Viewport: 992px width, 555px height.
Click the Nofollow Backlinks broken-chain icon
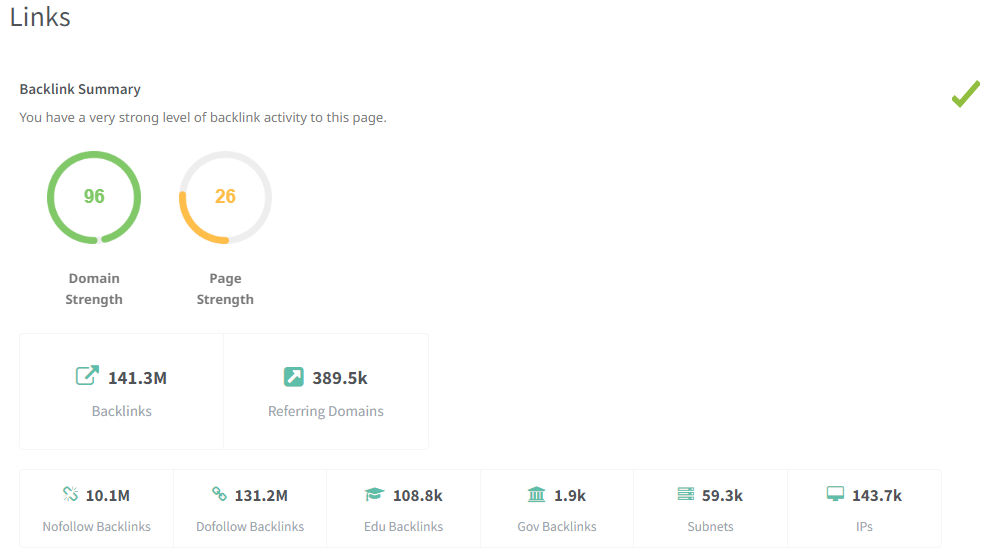(70, 494)
